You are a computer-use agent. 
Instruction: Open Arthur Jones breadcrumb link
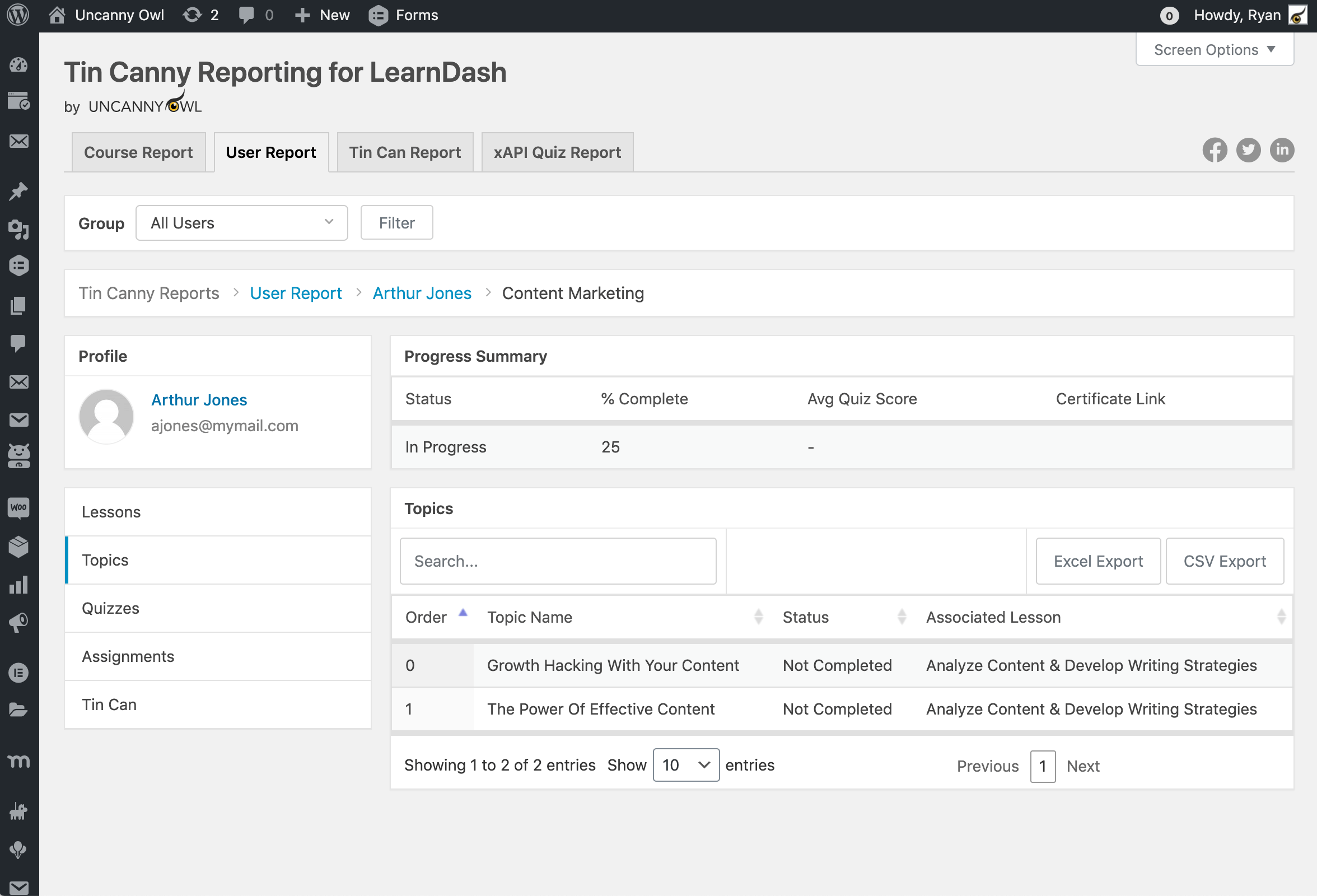click(x=422, y=293)
